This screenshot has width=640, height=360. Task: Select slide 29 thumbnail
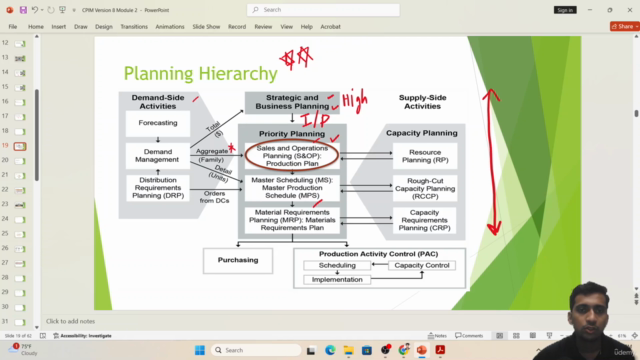(20, 293)
